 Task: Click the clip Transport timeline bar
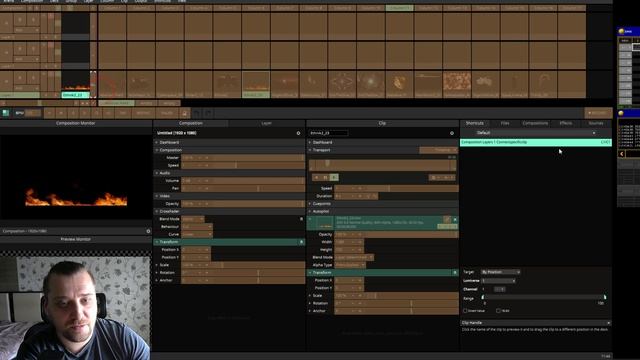pos(383,165)
